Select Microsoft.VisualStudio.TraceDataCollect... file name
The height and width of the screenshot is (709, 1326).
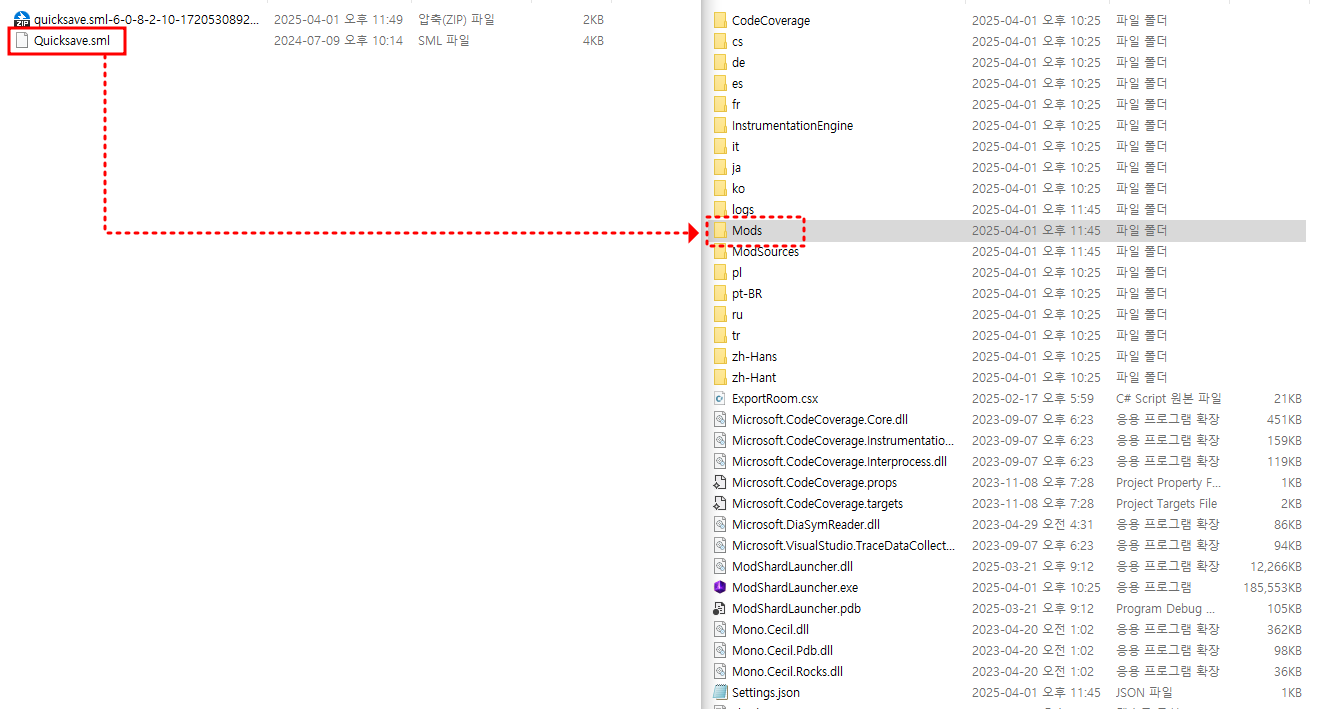(x=843, y=545)
